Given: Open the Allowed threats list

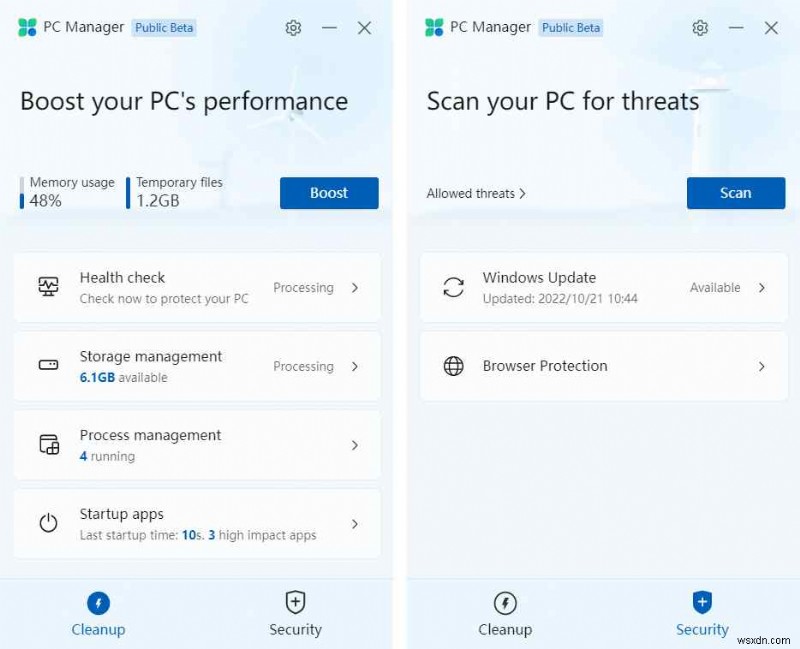Looking at the screenshot, I should (476, 193).
